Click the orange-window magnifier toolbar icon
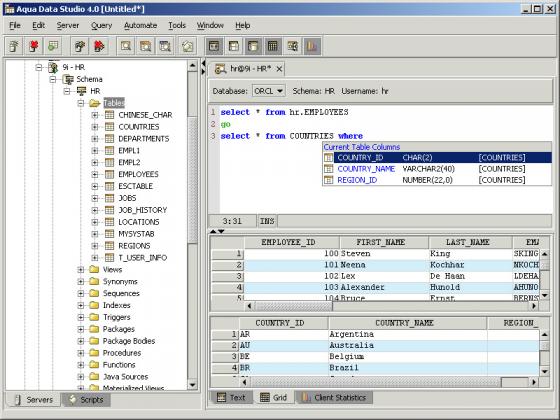The image size is (560, 420). (x=145, y=46)
